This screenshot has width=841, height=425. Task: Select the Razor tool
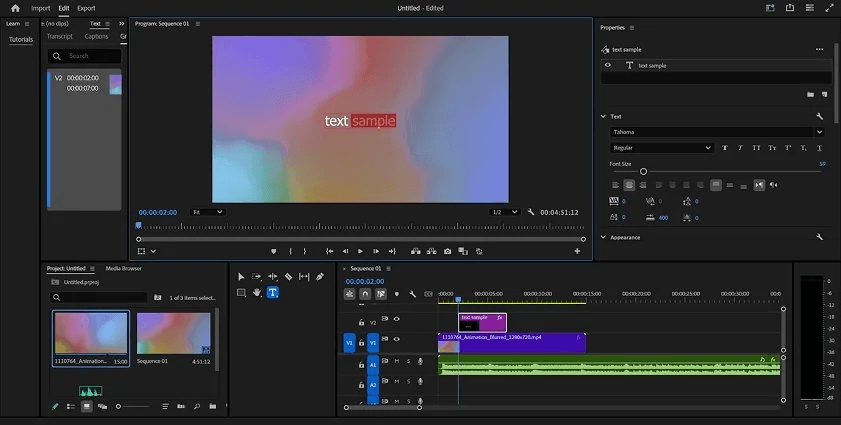click(x=288, y=277)
